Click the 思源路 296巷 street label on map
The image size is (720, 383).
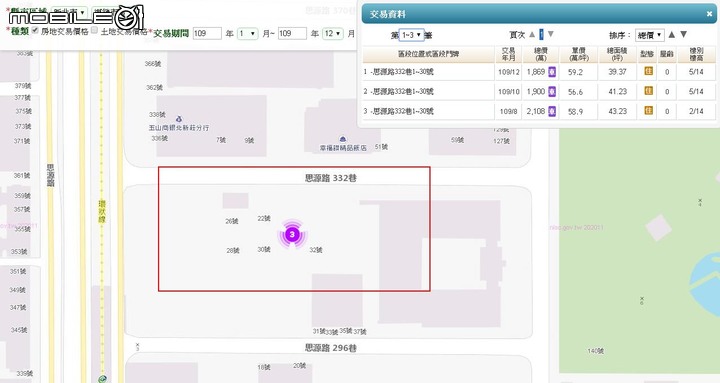coord(331,348)
